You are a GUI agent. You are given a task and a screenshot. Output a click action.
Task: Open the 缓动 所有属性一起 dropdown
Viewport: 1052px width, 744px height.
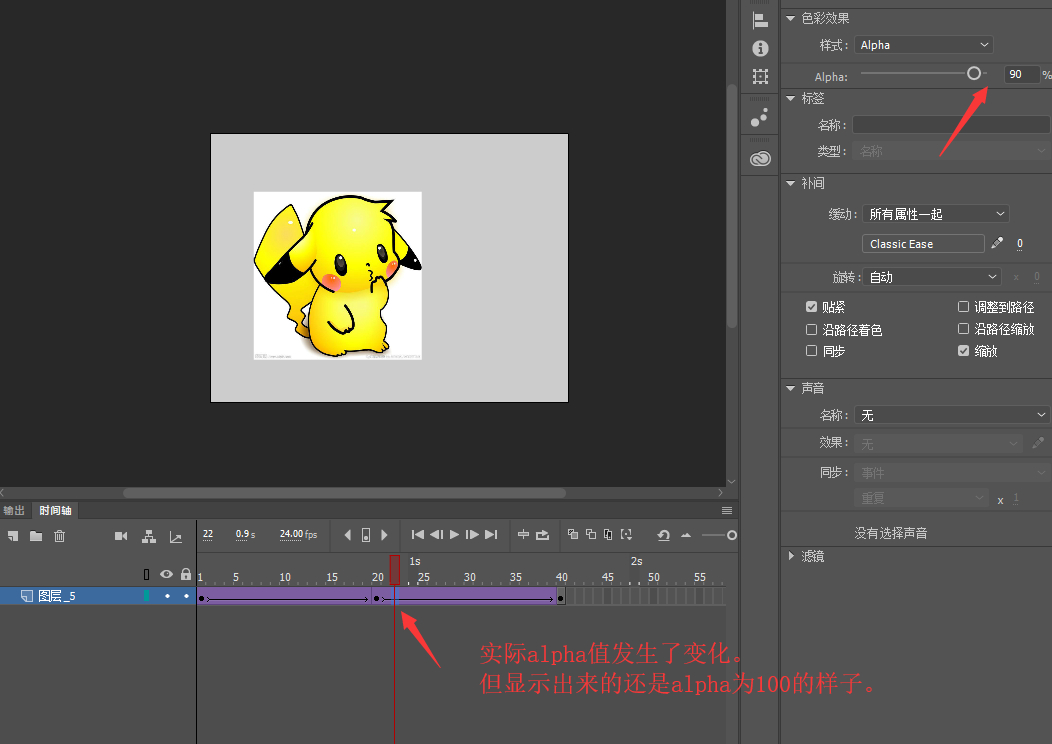coord(935,214)
